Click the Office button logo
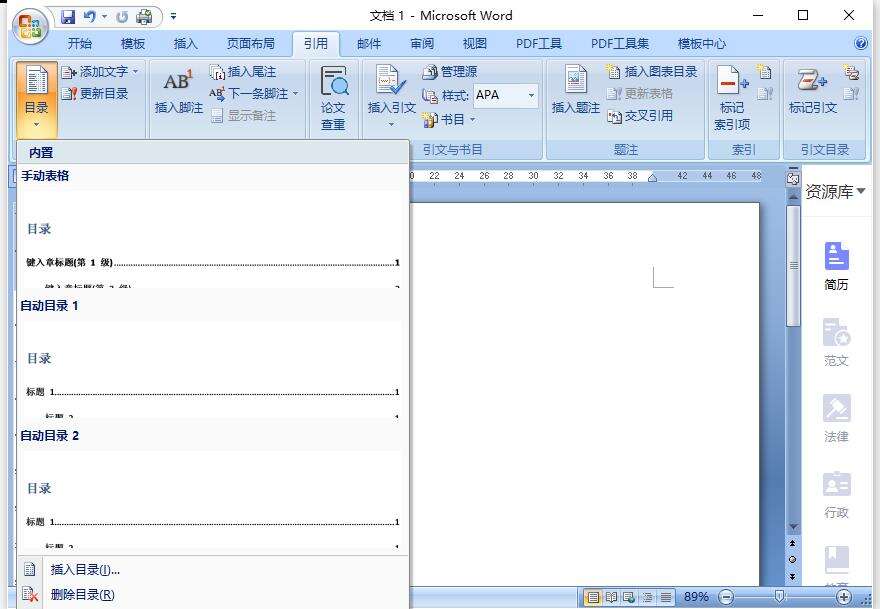 coord(30,26)
